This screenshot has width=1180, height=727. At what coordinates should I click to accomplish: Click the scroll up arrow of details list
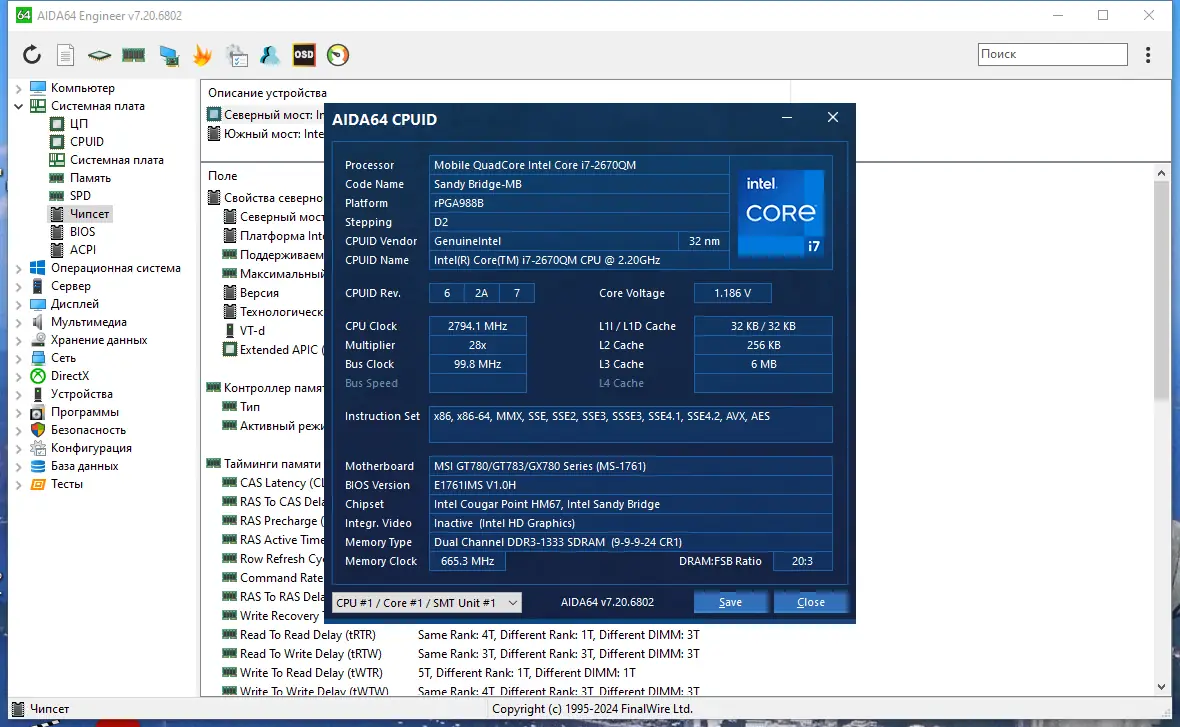[x=1161, y=173]
